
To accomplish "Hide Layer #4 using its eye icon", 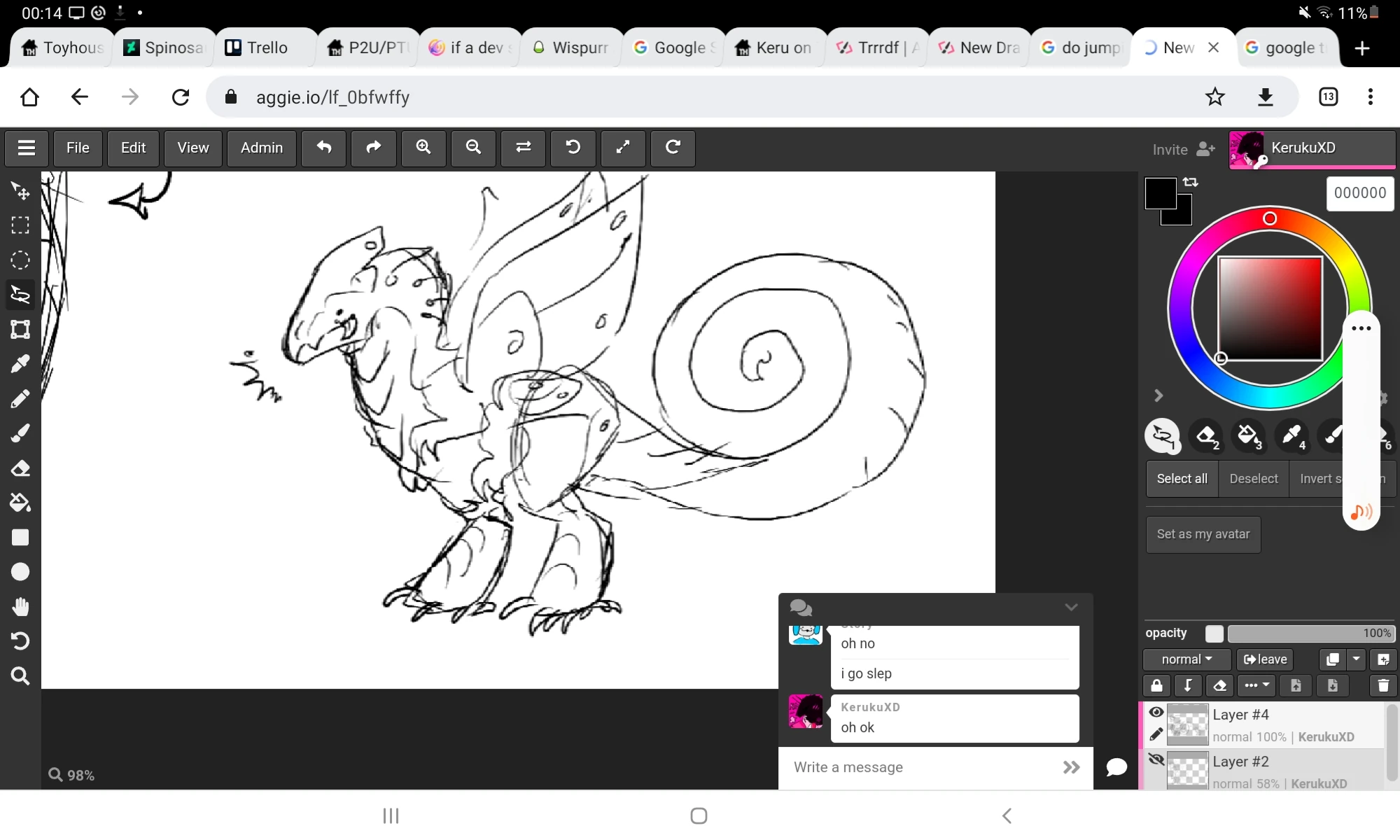I will (x=1156, y=713).
